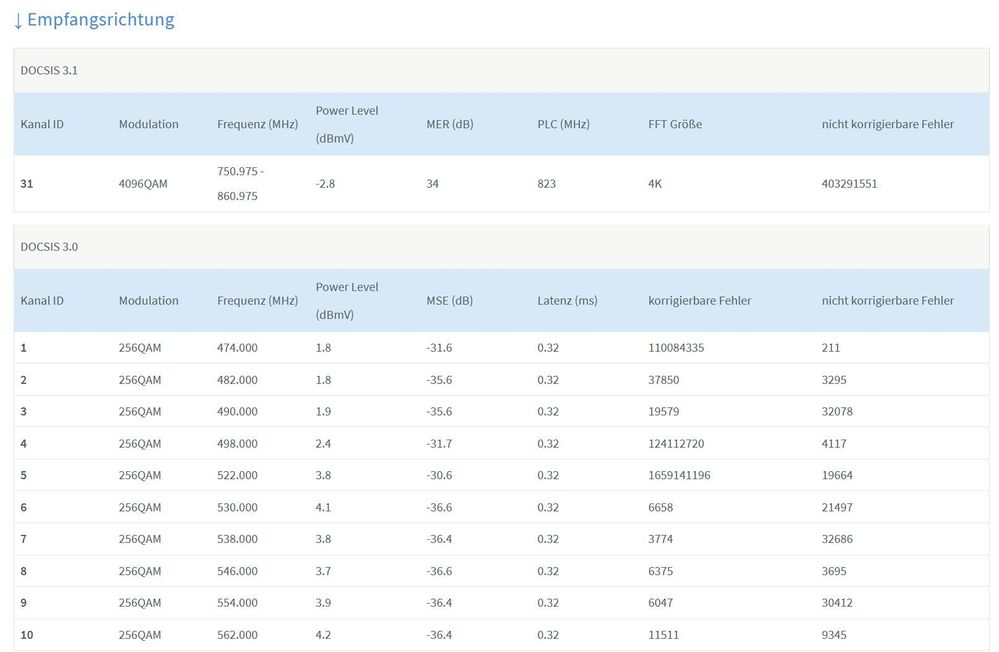Click the MSE (dB) column header

pos(449,300)
